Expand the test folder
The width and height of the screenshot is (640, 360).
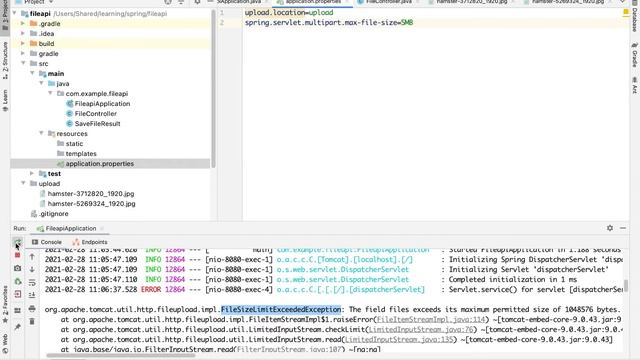pyautogui.click(x=32, y=173)
